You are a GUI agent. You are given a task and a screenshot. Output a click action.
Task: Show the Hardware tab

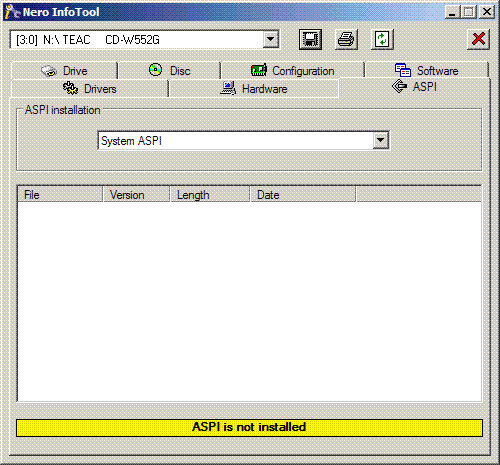click(254, 89)
